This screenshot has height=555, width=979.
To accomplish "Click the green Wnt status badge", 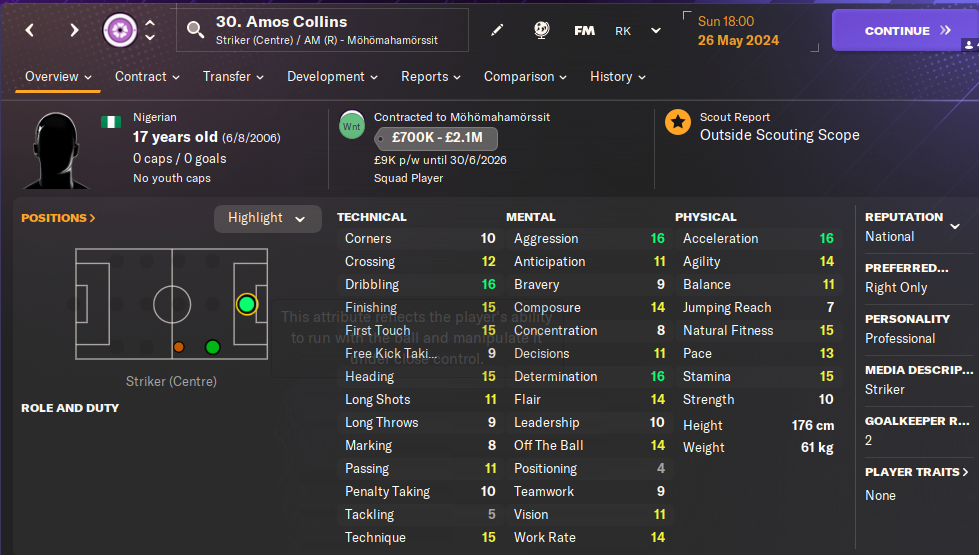I will pos(352,126).
